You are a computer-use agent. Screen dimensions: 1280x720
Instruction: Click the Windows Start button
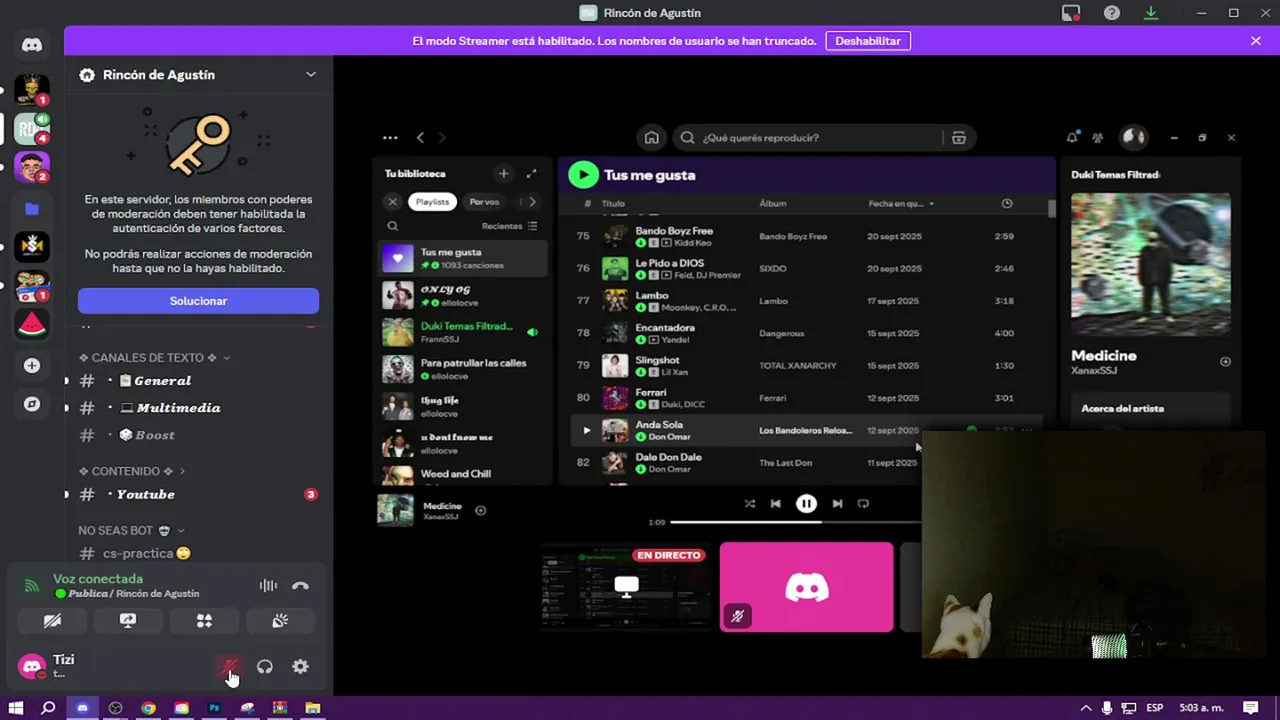click(x=16, y=708)
